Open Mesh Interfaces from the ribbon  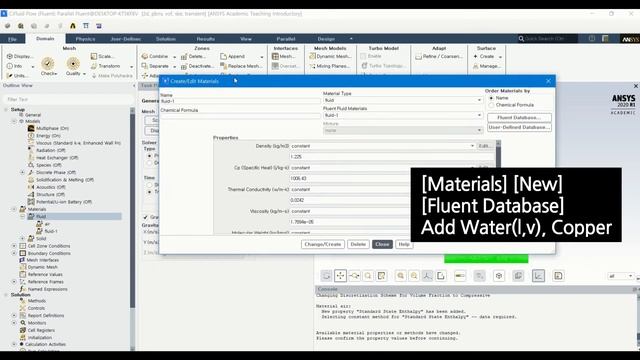(x=284, y=56)
